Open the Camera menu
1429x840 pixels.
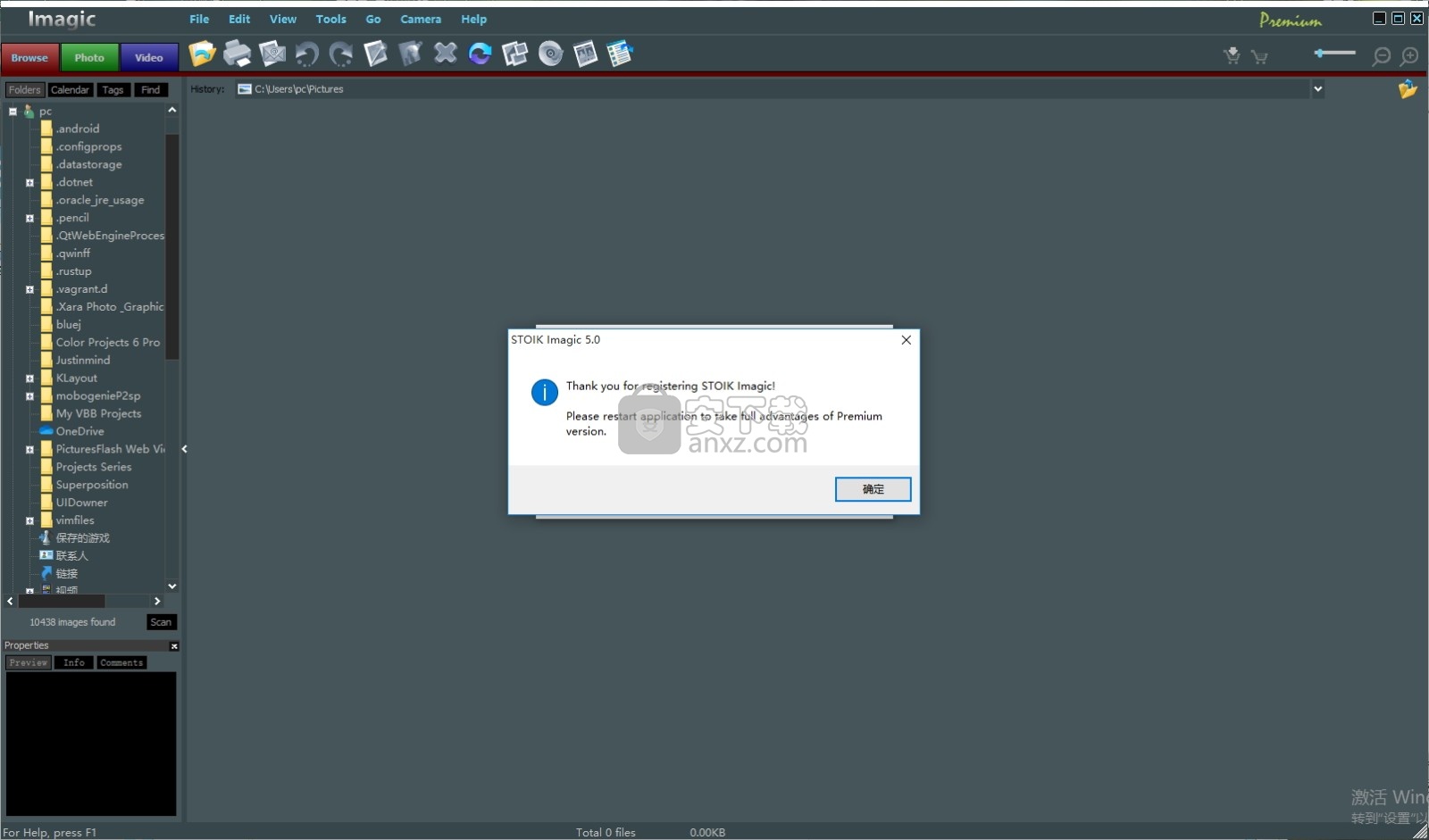421,19
